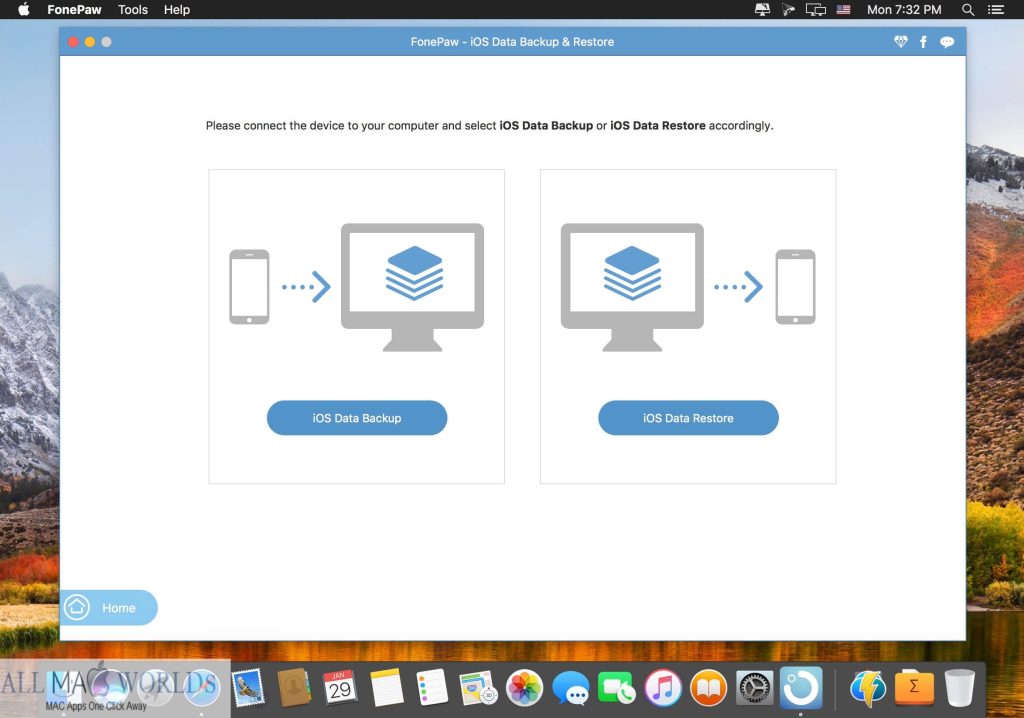The height and width of the screenshot is (718, 1024).
Task: Open iTunes from the Dock
Action: tap(663, 688)
